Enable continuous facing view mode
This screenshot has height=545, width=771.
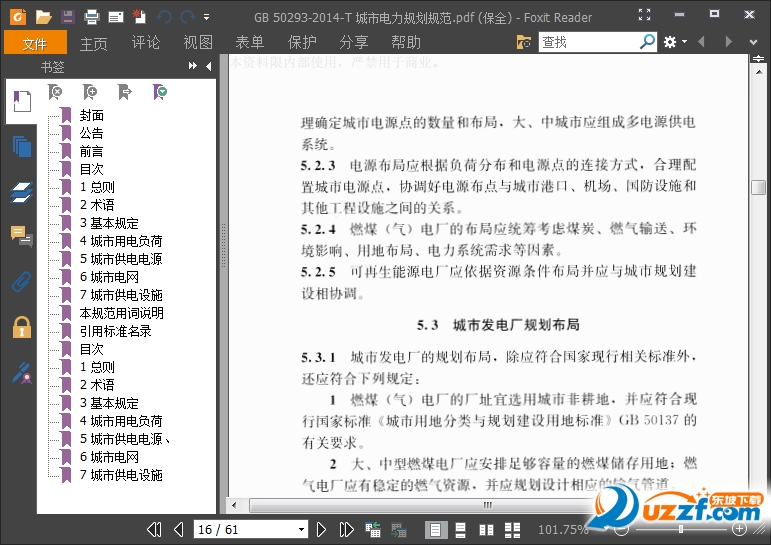[512, 530]
